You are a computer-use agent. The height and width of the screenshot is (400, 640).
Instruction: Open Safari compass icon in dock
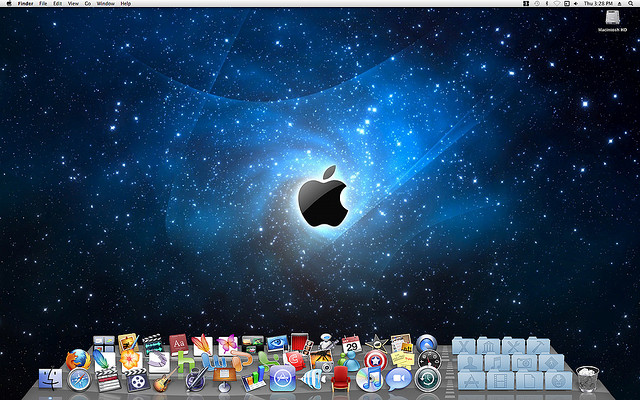[79, 380]
